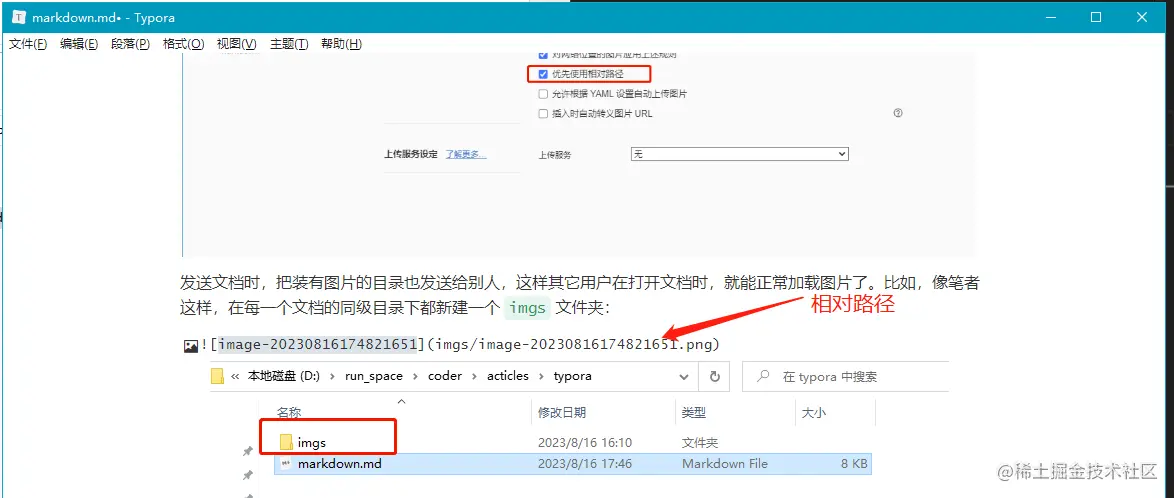
Task: Sort by 大小 column header
Action: point(813,413)
